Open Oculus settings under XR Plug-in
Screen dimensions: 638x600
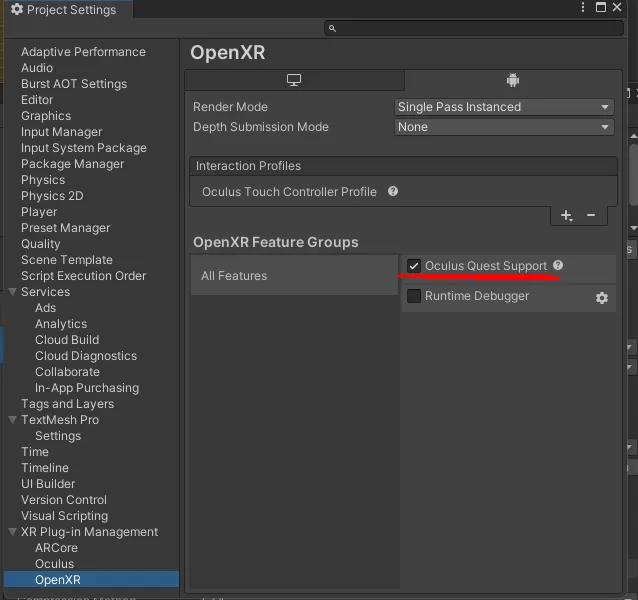55,564
